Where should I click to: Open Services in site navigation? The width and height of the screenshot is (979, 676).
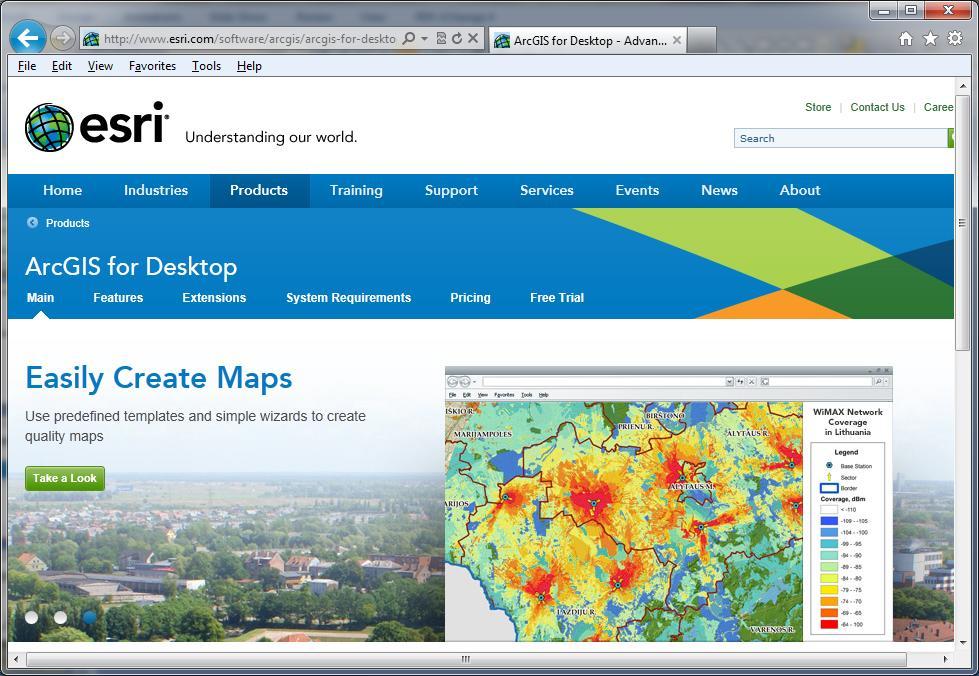[546, 190]
